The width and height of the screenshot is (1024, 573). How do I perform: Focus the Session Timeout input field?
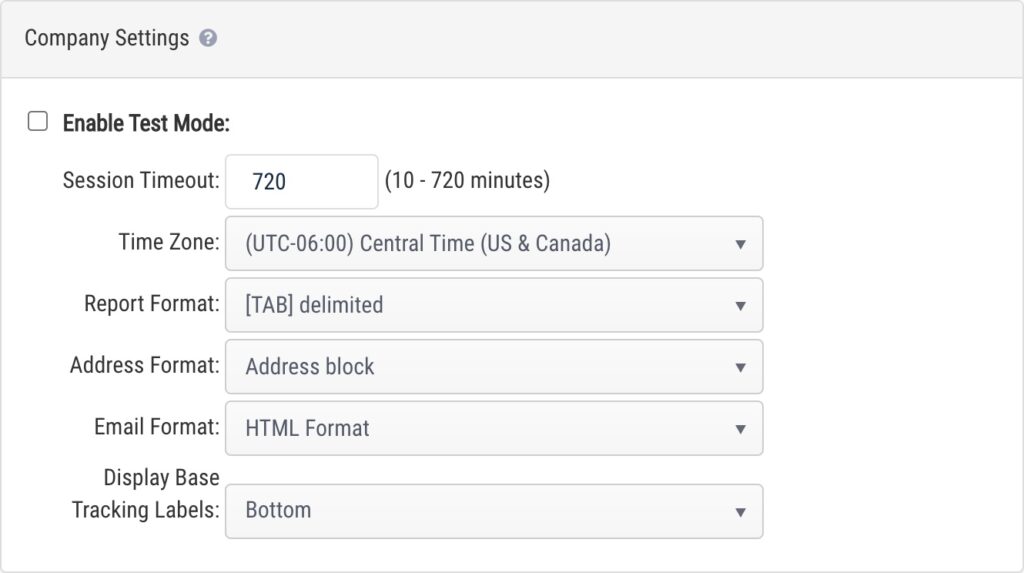(301, 182)
